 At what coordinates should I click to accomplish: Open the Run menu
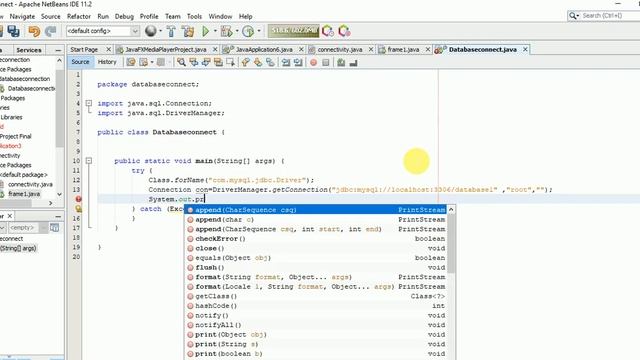point(103,16)
